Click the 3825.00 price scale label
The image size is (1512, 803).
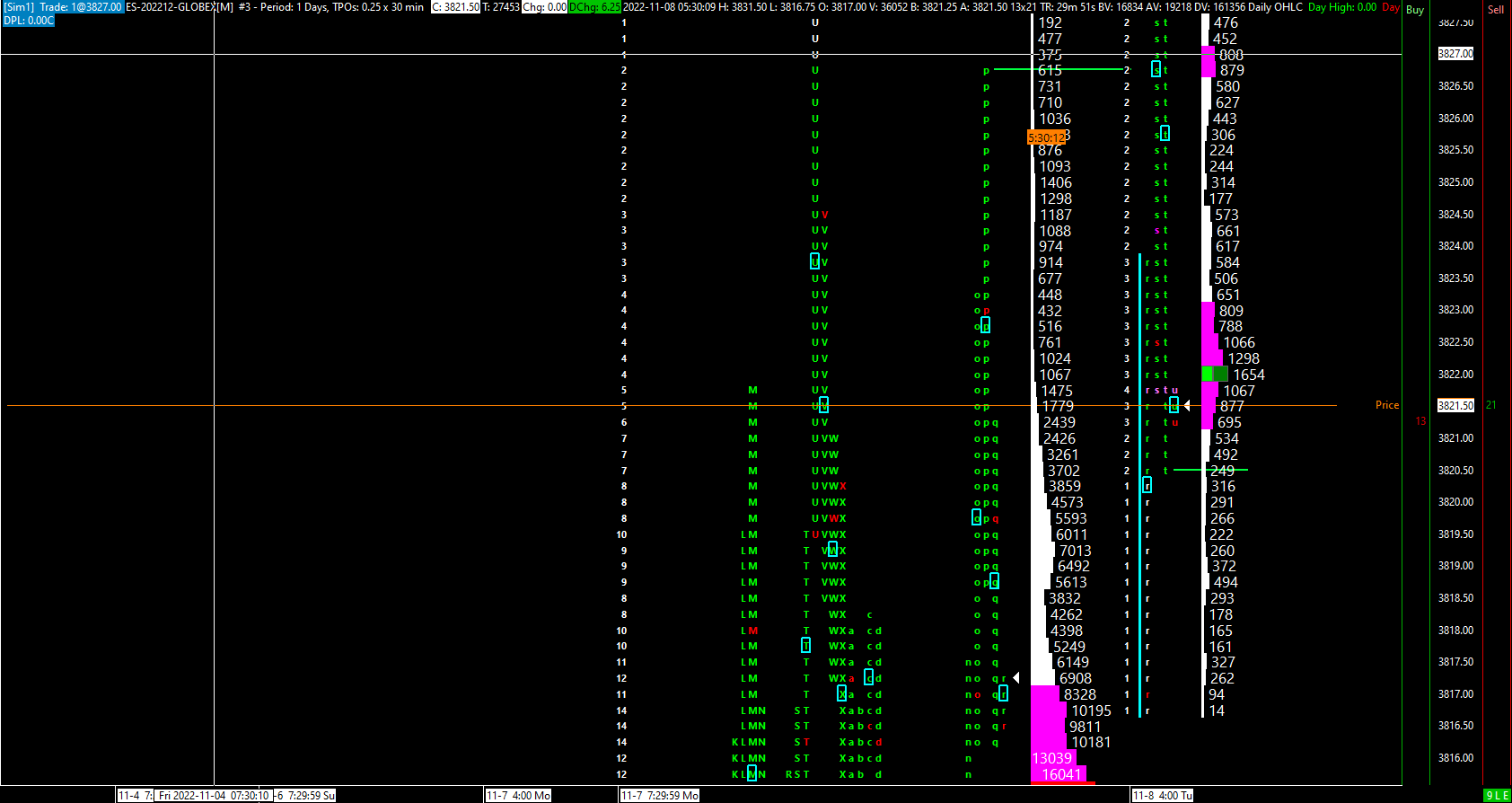point(1455,182)
